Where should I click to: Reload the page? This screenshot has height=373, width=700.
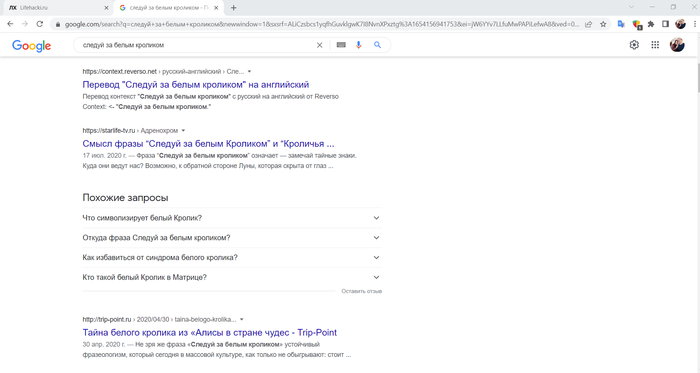[40, 24]
